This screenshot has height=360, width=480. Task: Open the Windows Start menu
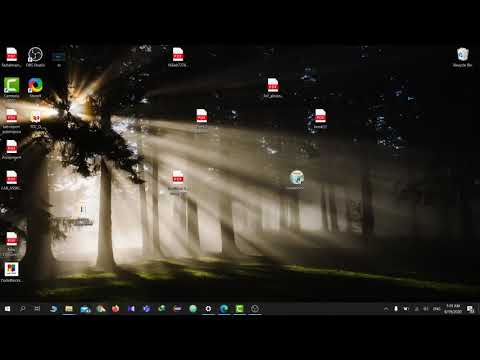click(7, 309)
